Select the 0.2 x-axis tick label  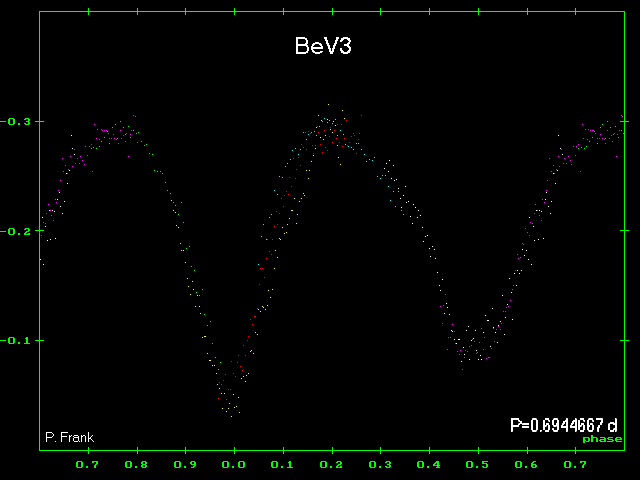332,465
